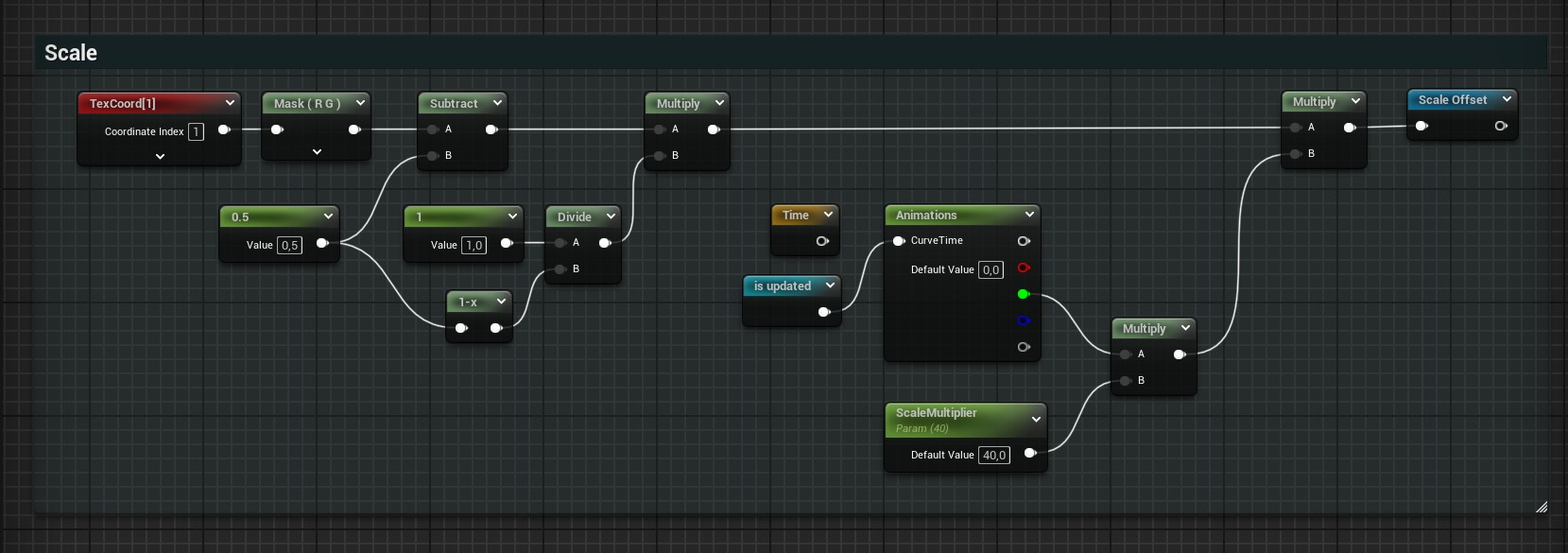Select the Divide node title
Screen dimensions: 1568x553
(x=575, y=217)
